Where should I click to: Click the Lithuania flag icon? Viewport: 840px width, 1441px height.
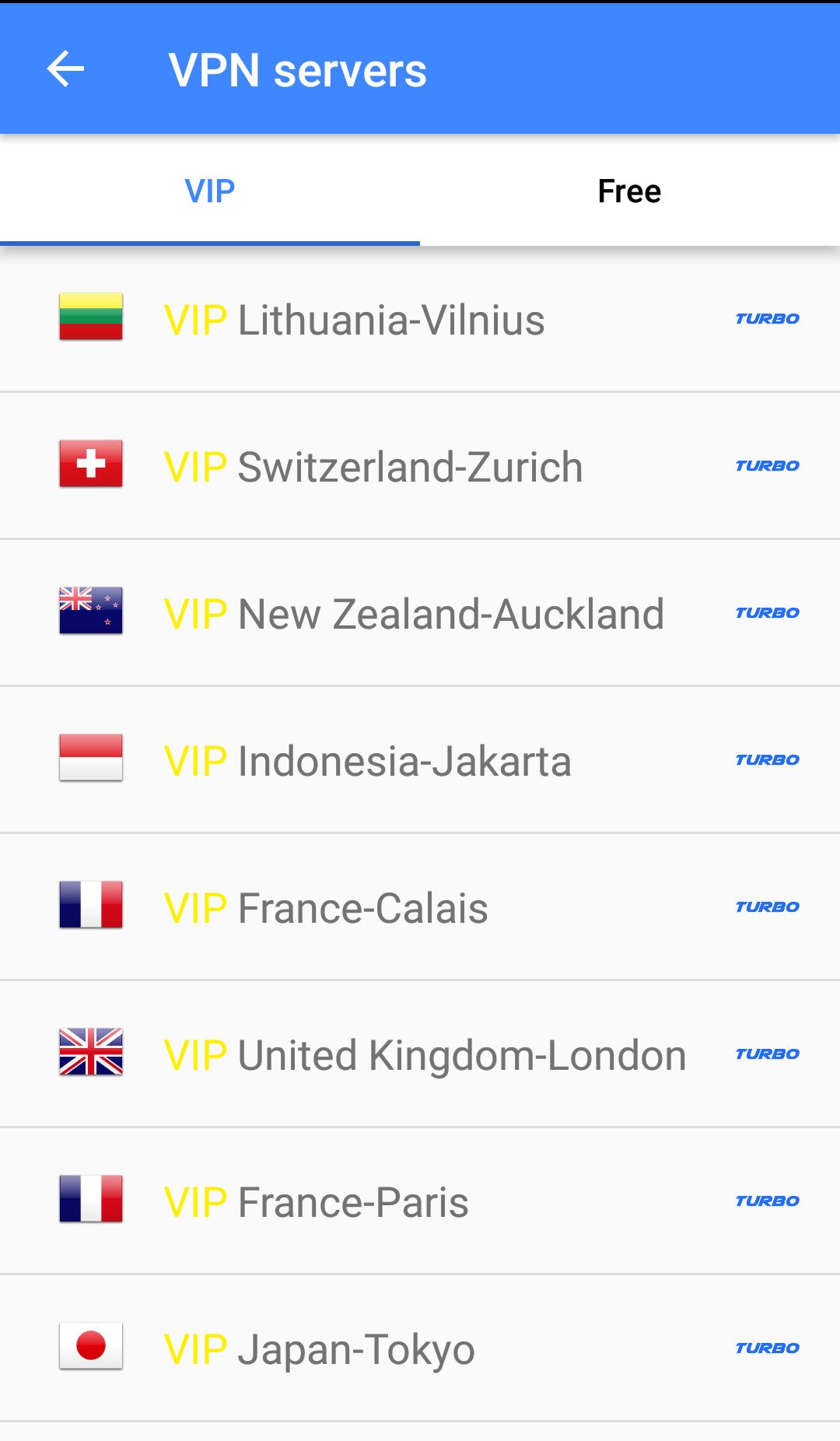point(91,317)
